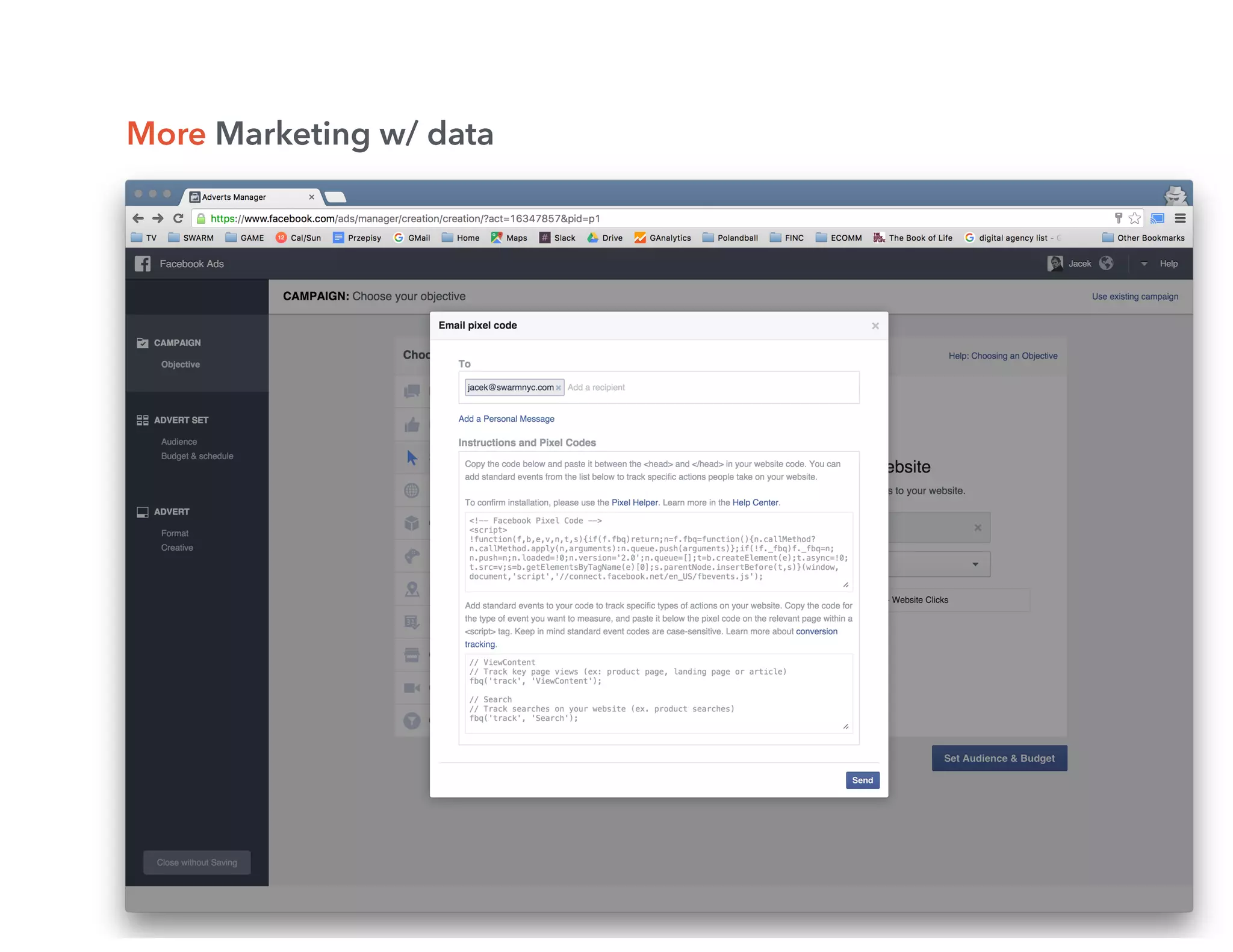1233x952 pixels.
Task: Go to CAMPAIGN section in sidebar
Action: [169, 343]
